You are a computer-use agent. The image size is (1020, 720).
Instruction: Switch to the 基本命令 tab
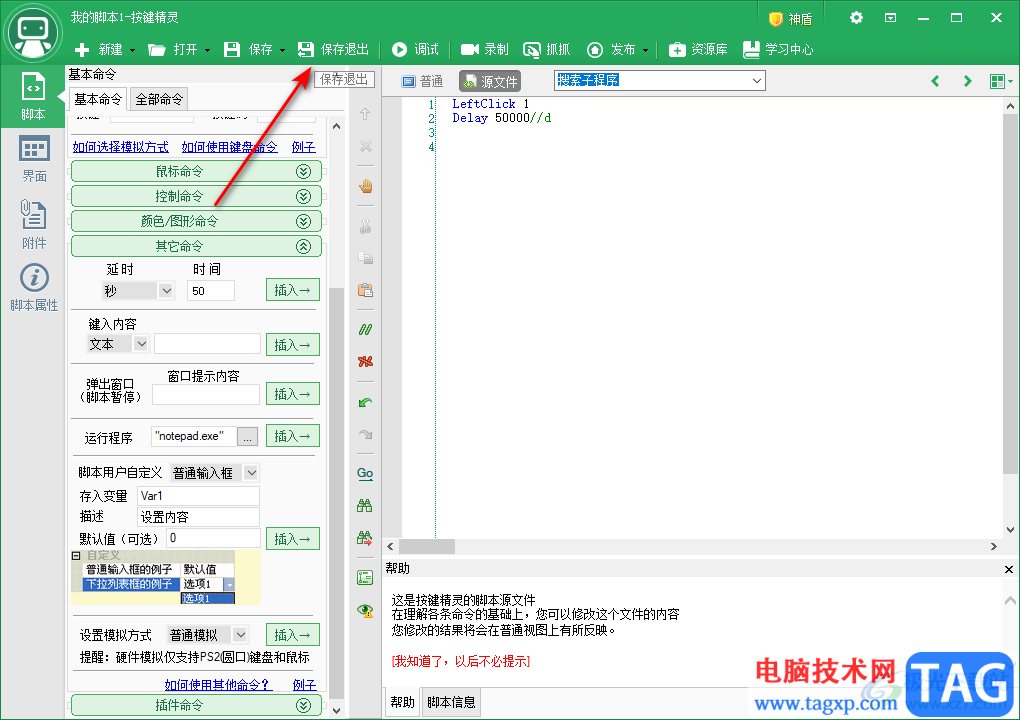click(x=98, y=99)
